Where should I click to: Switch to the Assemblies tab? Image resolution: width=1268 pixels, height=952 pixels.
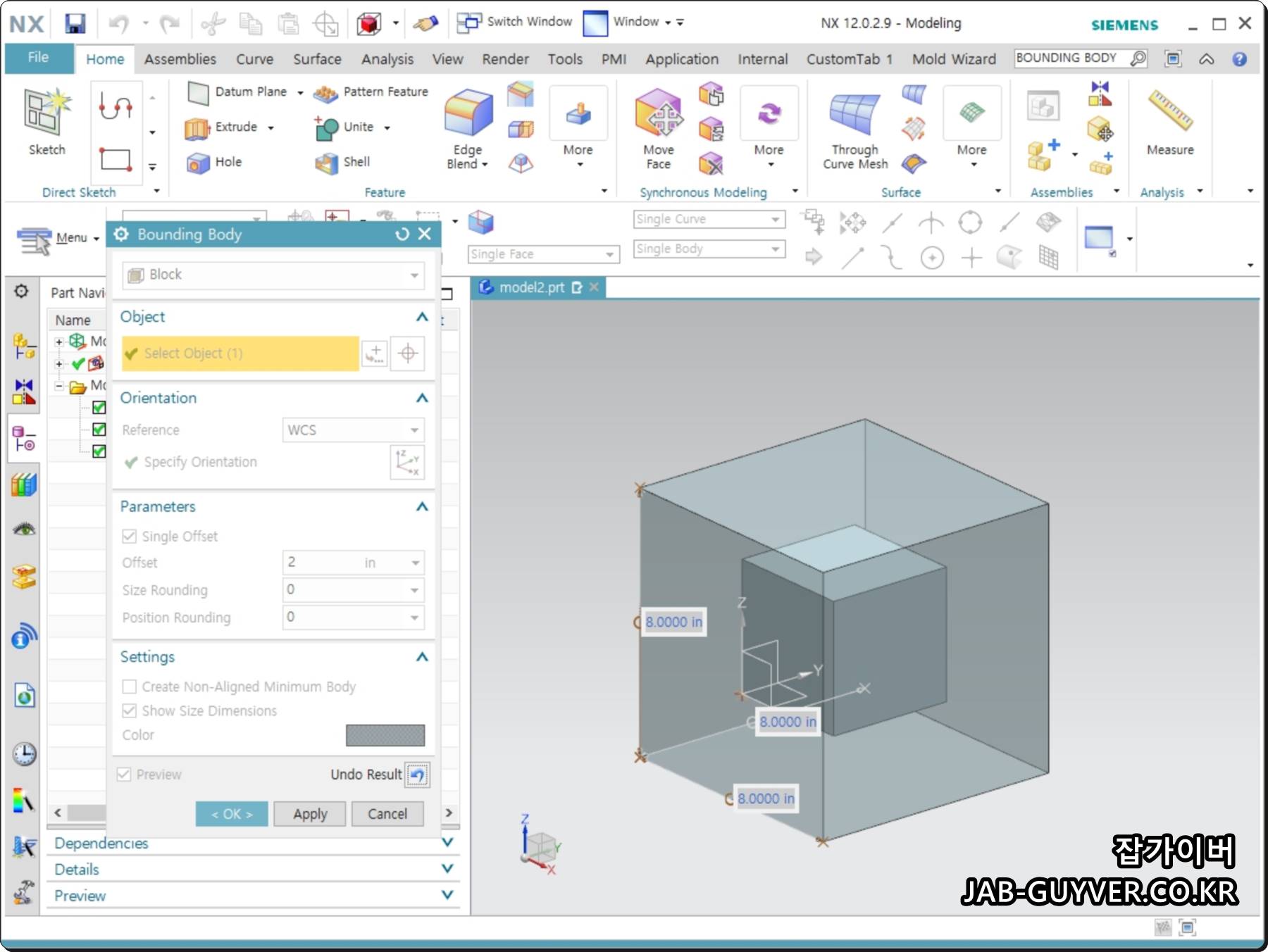coord(180,59)
